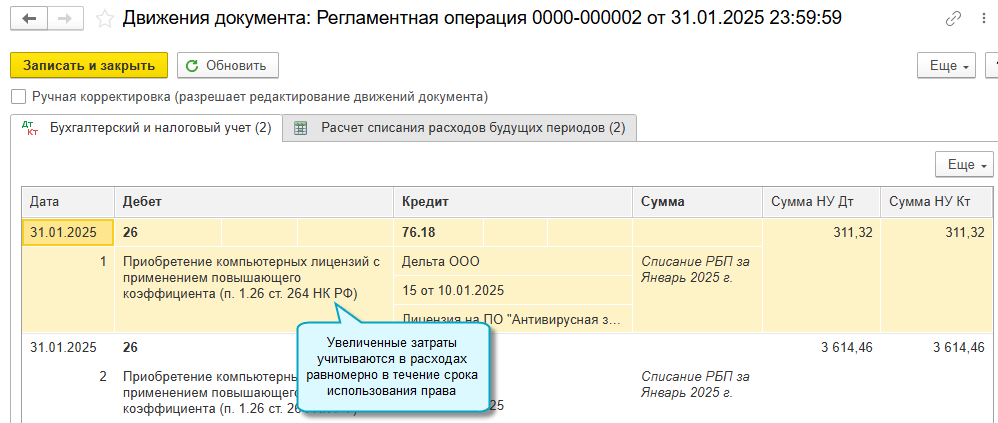Image resolution: width=998 pixels, height=423 pixels.
Task: Copy link using the chain icon
Action: 953,19
